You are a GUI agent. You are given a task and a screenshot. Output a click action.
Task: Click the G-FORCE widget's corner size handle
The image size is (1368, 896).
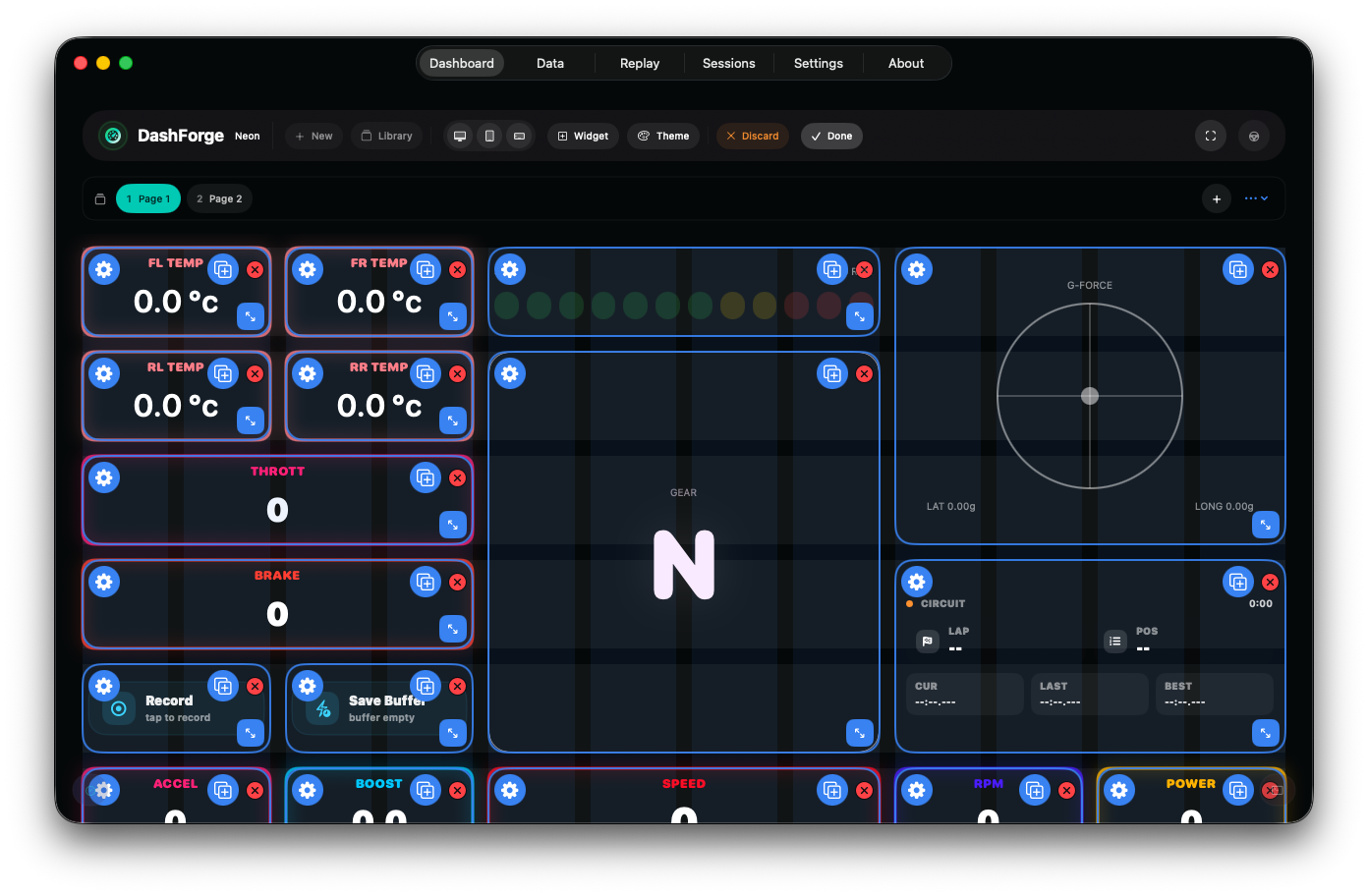tap(1266, 525)
